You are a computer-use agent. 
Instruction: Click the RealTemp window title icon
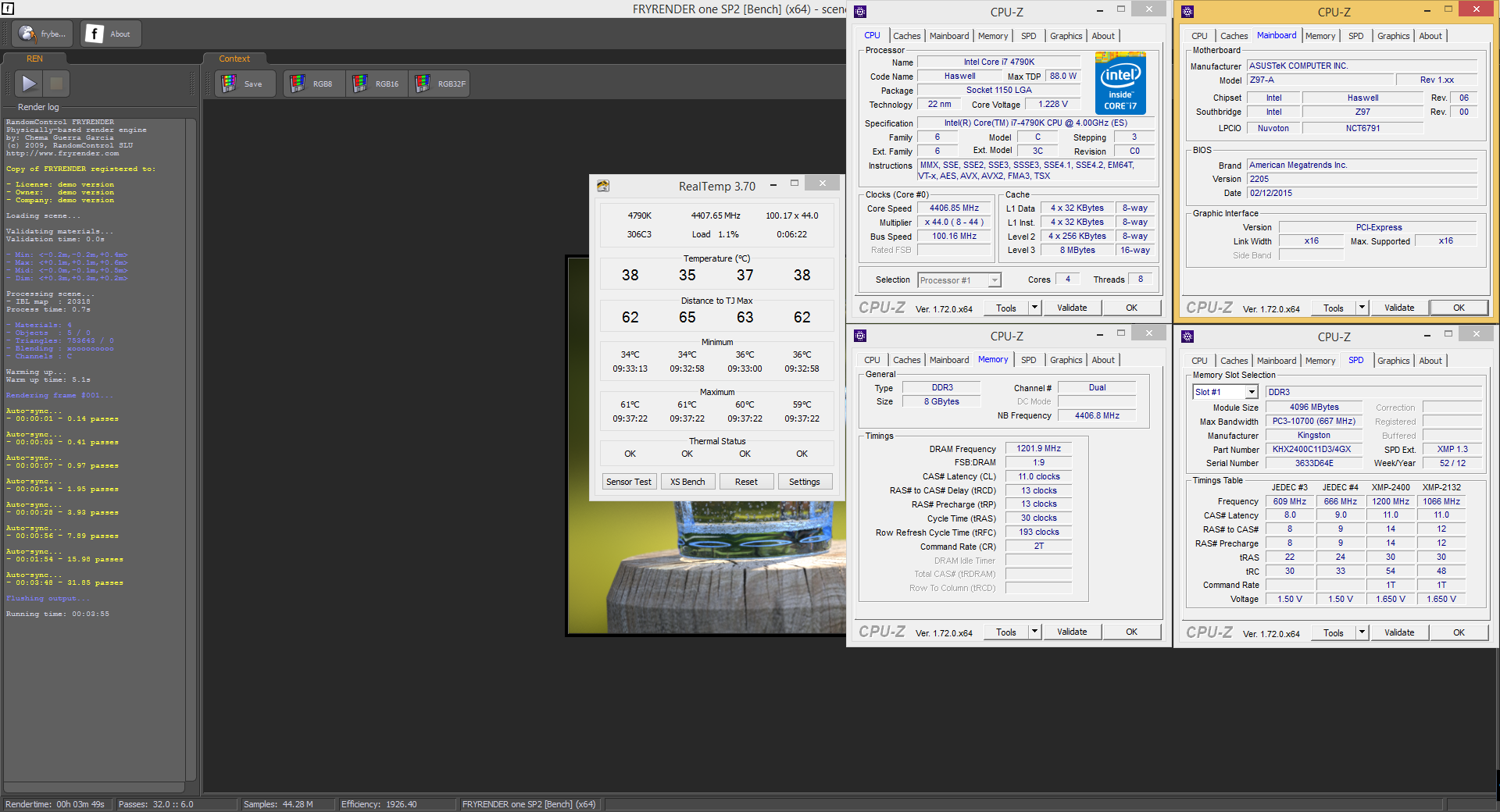pyautogui.click(x=603, y=186)
